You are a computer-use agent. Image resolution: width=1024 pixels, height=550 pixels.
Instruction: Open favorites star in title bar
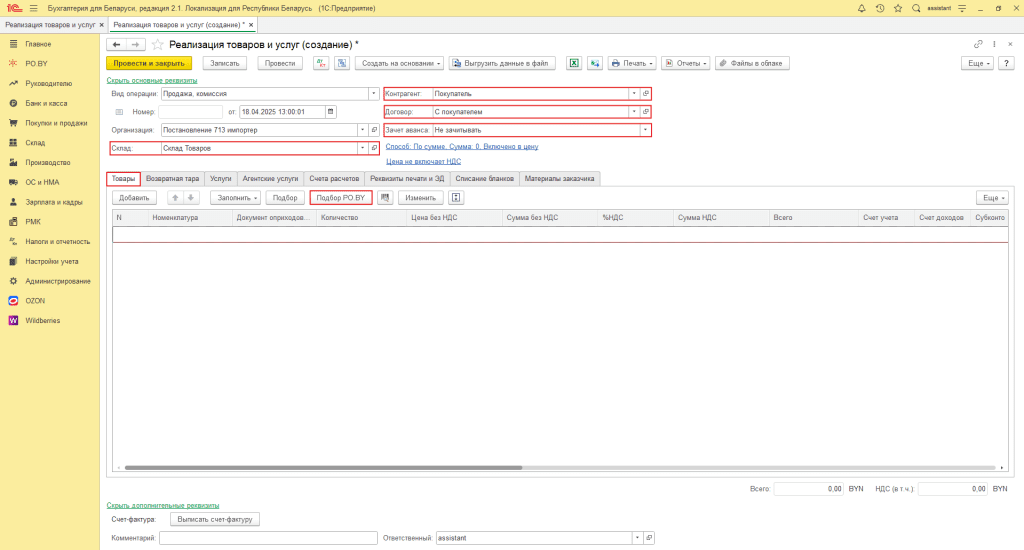[898, 8]
